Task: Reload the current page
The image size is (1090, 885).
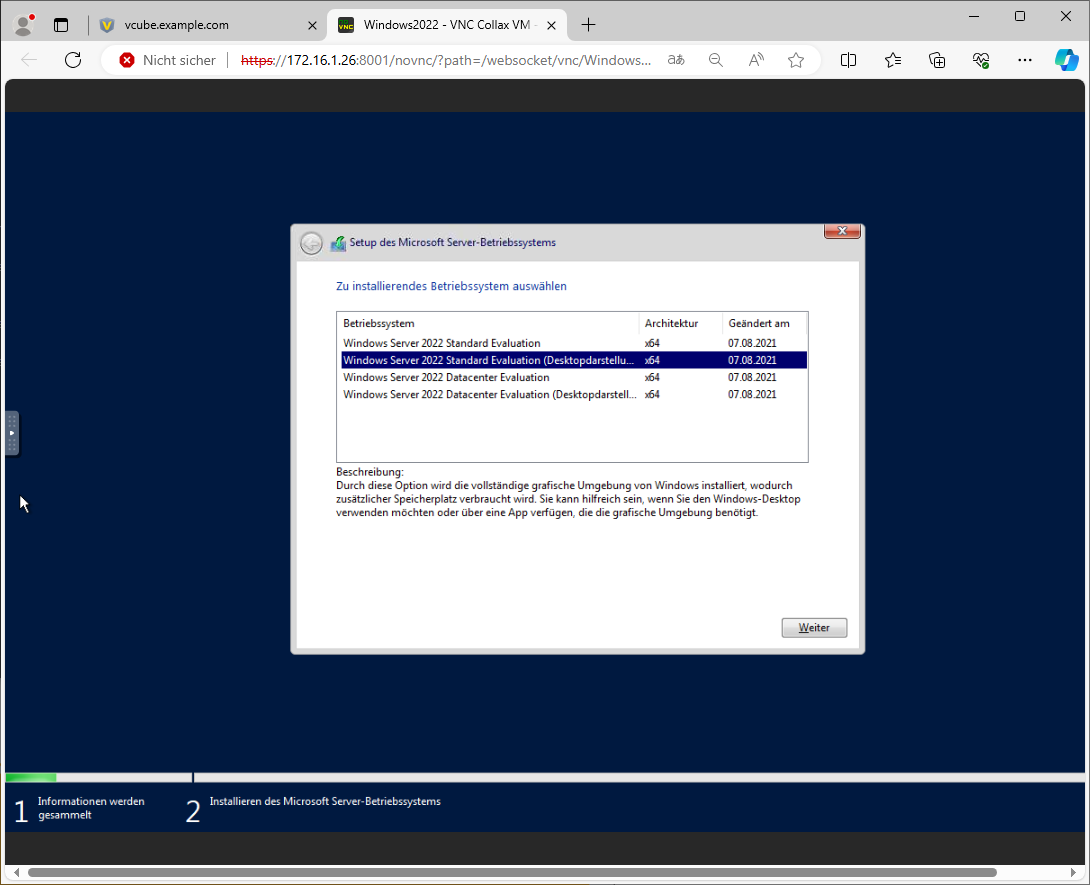Action: pos(73,60)
